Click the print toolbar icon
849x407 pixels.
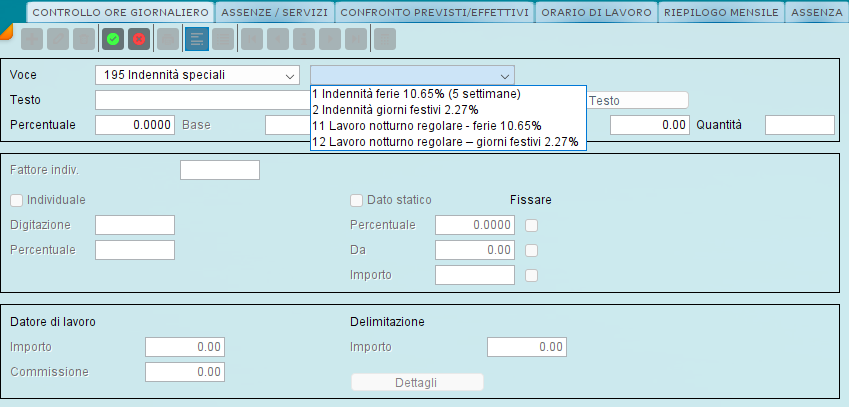point(168,40)
